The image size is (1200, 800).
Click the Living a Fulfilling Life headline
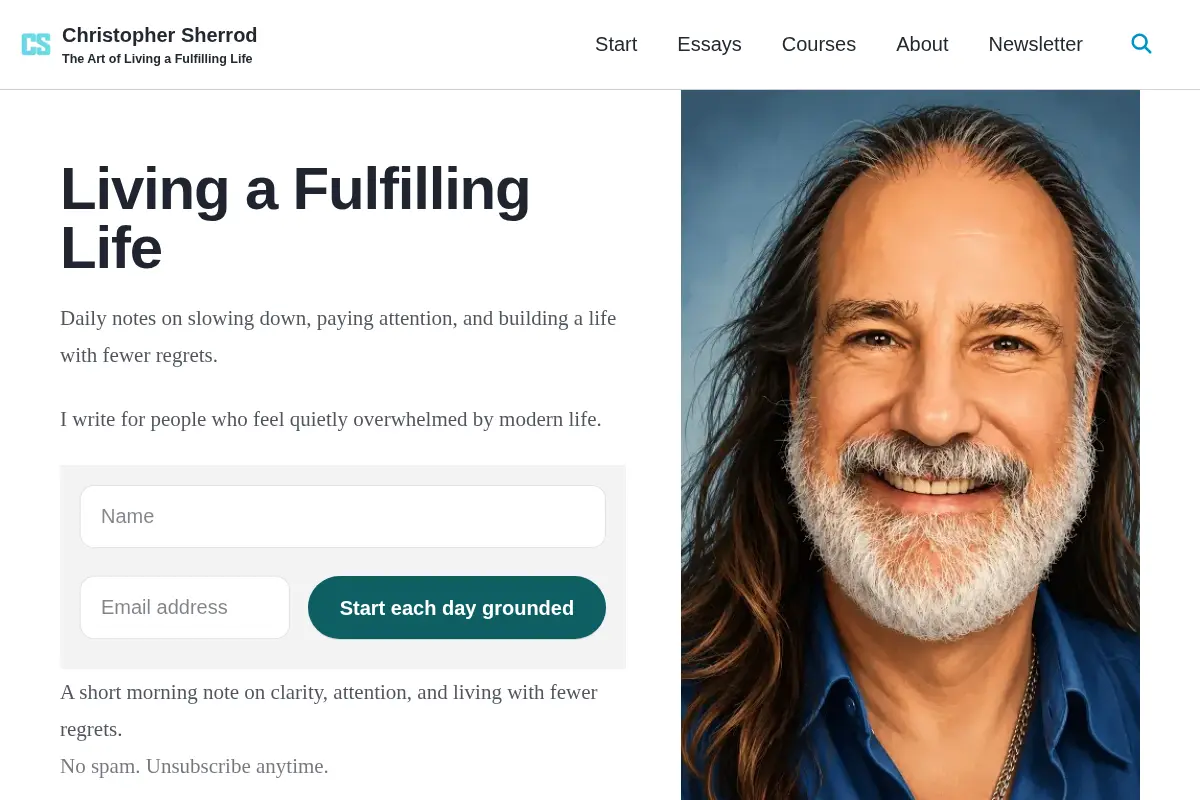click(x=296, y=218)
